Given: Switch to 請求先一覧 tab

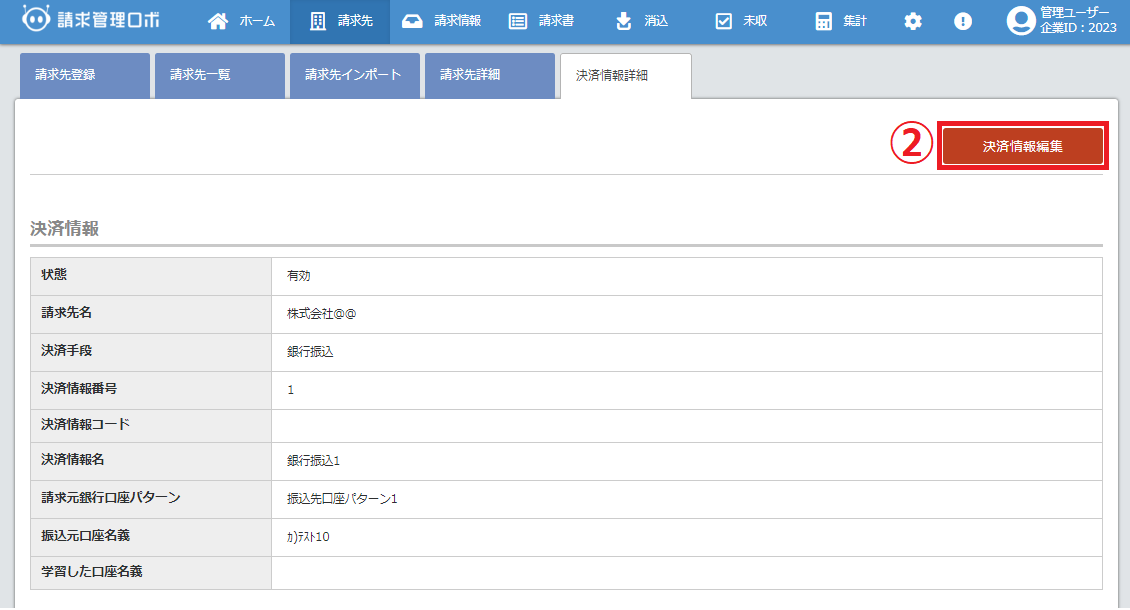Looking at the screenshot, I should (x=219, y=75).
